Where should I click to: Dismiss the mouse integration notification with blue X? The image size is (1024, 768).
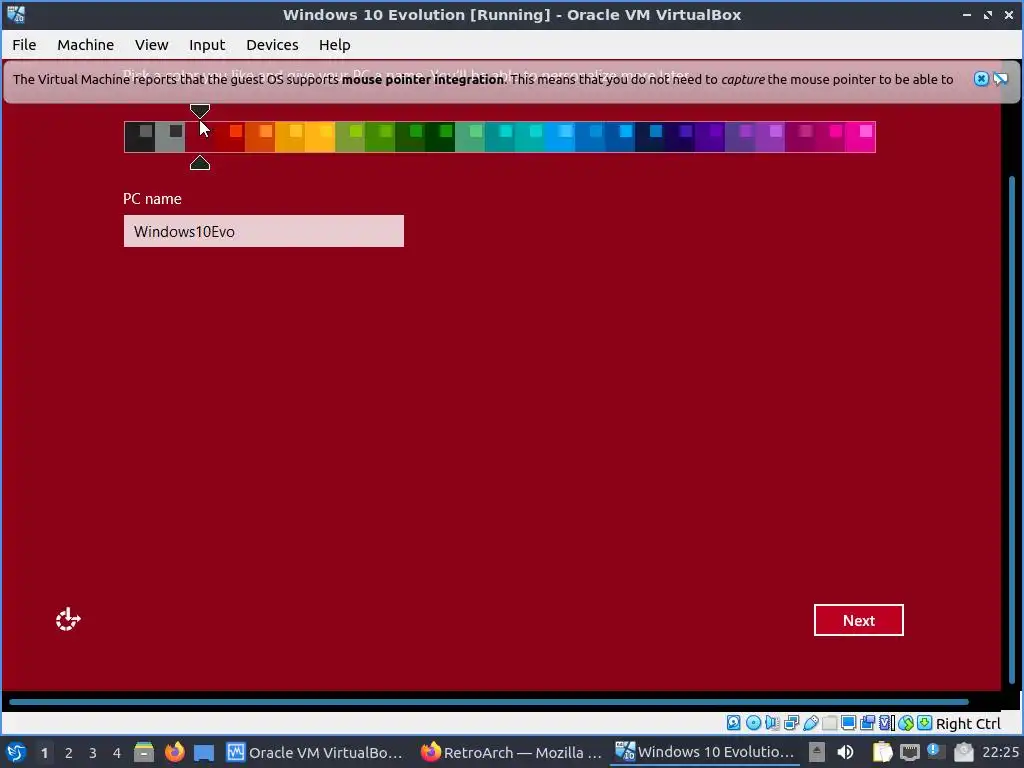pyautogui.click(x=981, y=79)
